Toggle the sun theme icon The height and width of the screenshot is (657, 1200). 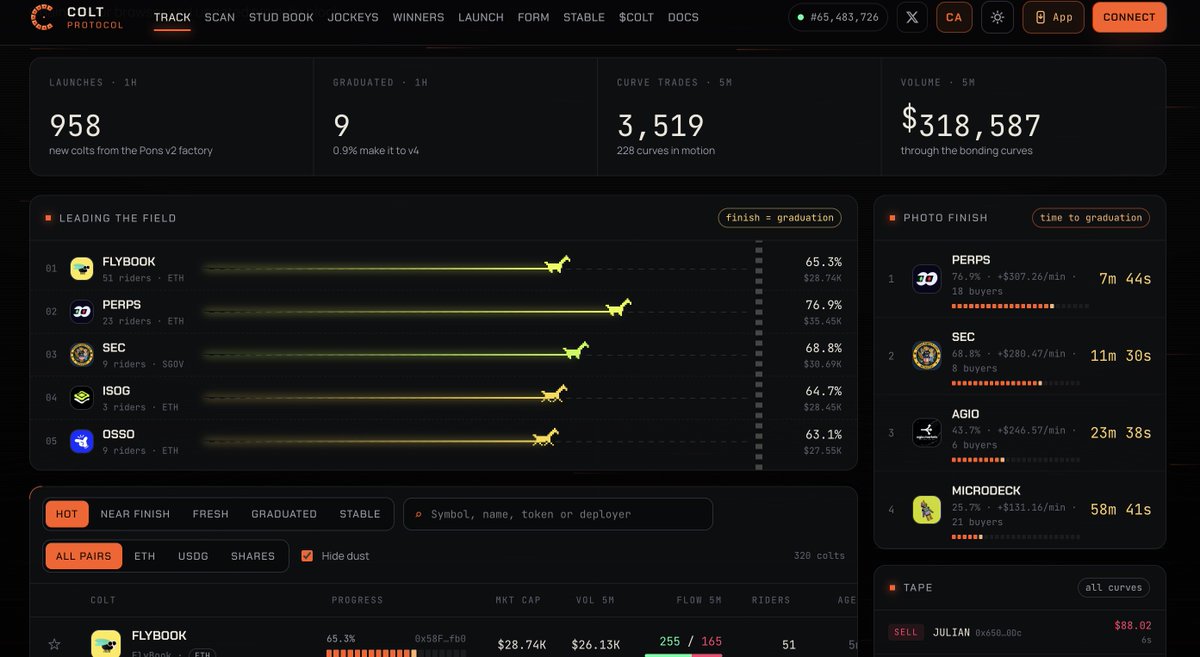997,17
